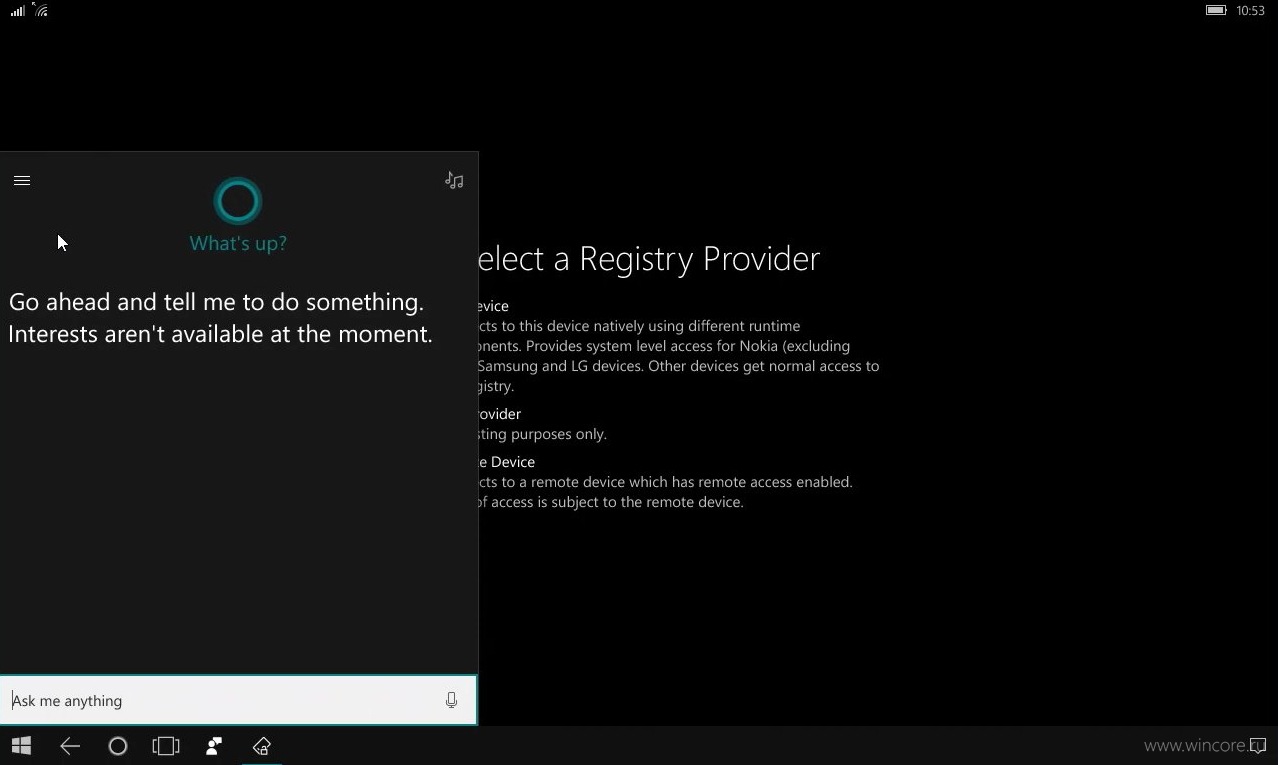1278x765 pixels.
Task: Click the 10:53 clock in the status bar
Action: [1250, 11]
